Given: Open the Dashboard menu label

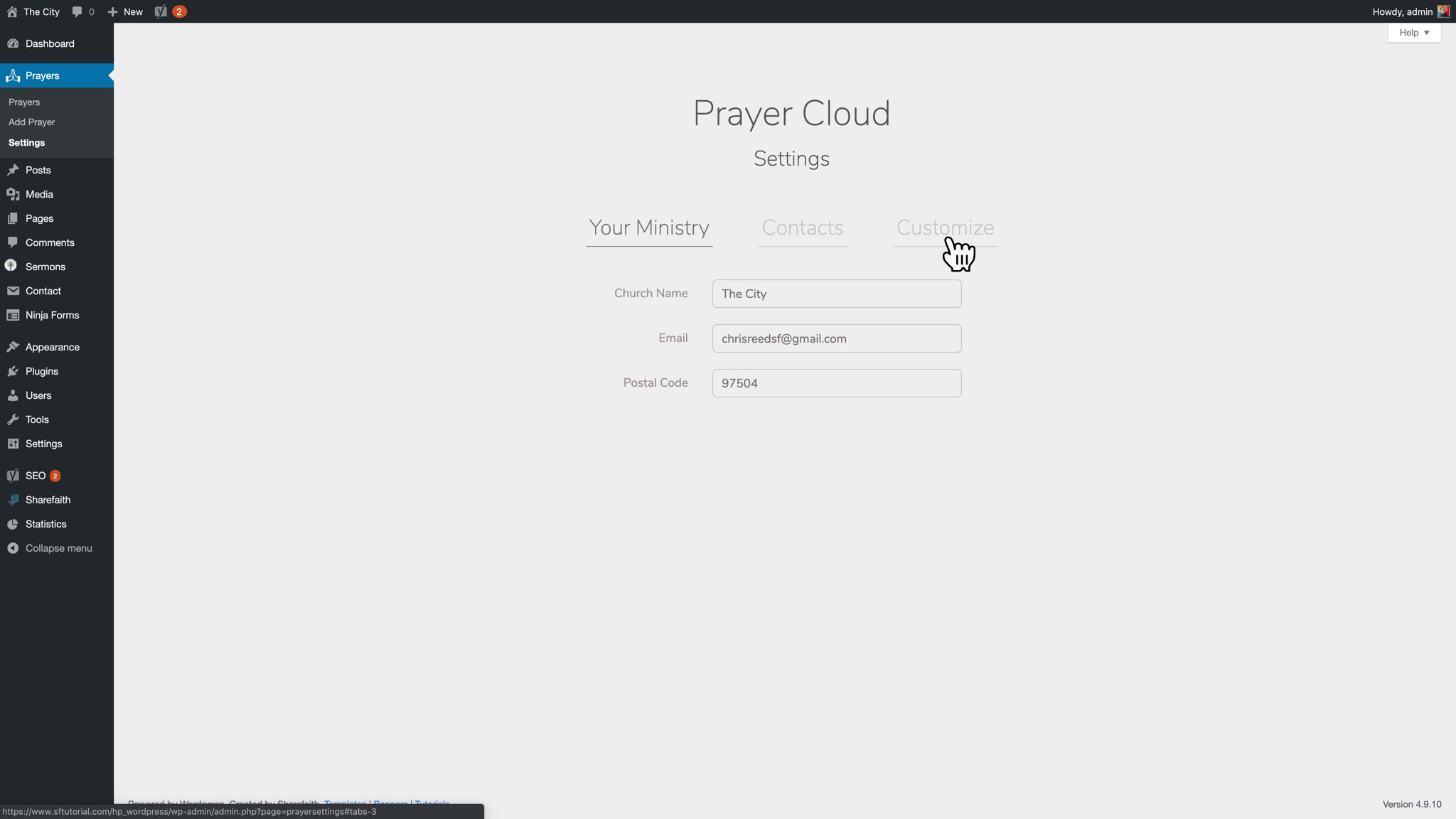Looking at the screenshot, I should tap(50, 43).
